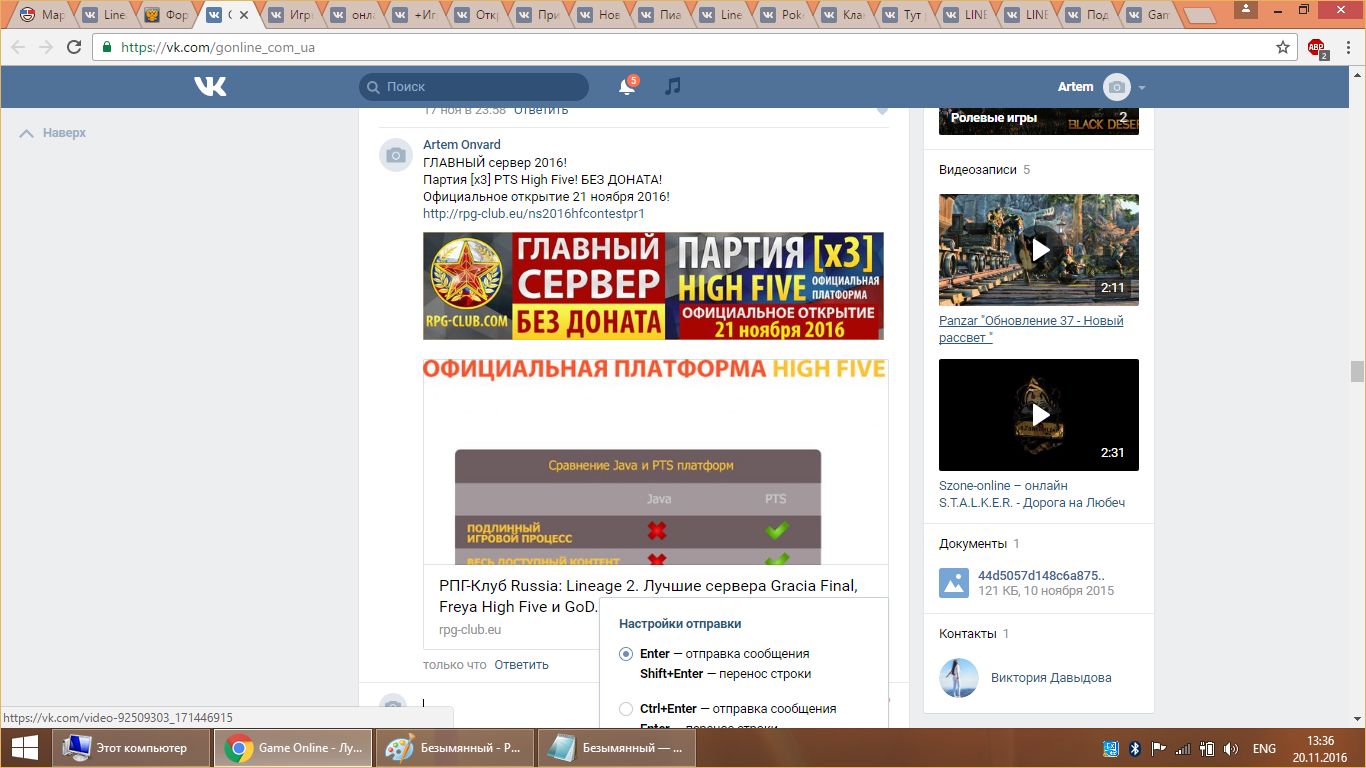1366x768 pixels.
Task: Click the 44d5057d148c6a875 document icon
Action: point(954,583)
